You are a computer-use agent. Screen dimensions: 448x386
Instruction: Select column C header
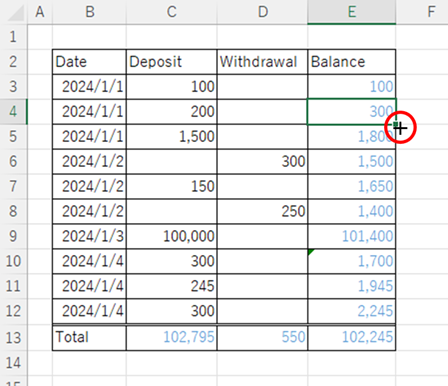(172, 12)
